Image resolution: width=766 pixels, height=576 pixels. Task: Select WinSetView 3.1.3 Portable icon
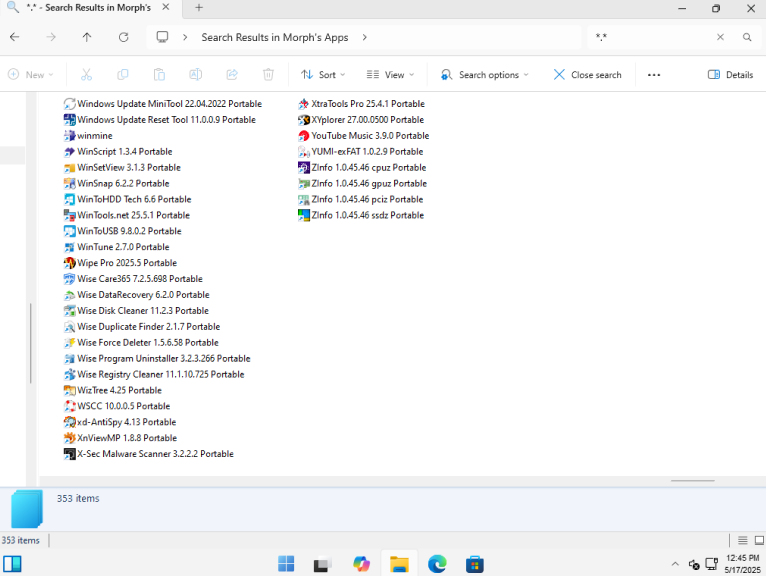69,168
